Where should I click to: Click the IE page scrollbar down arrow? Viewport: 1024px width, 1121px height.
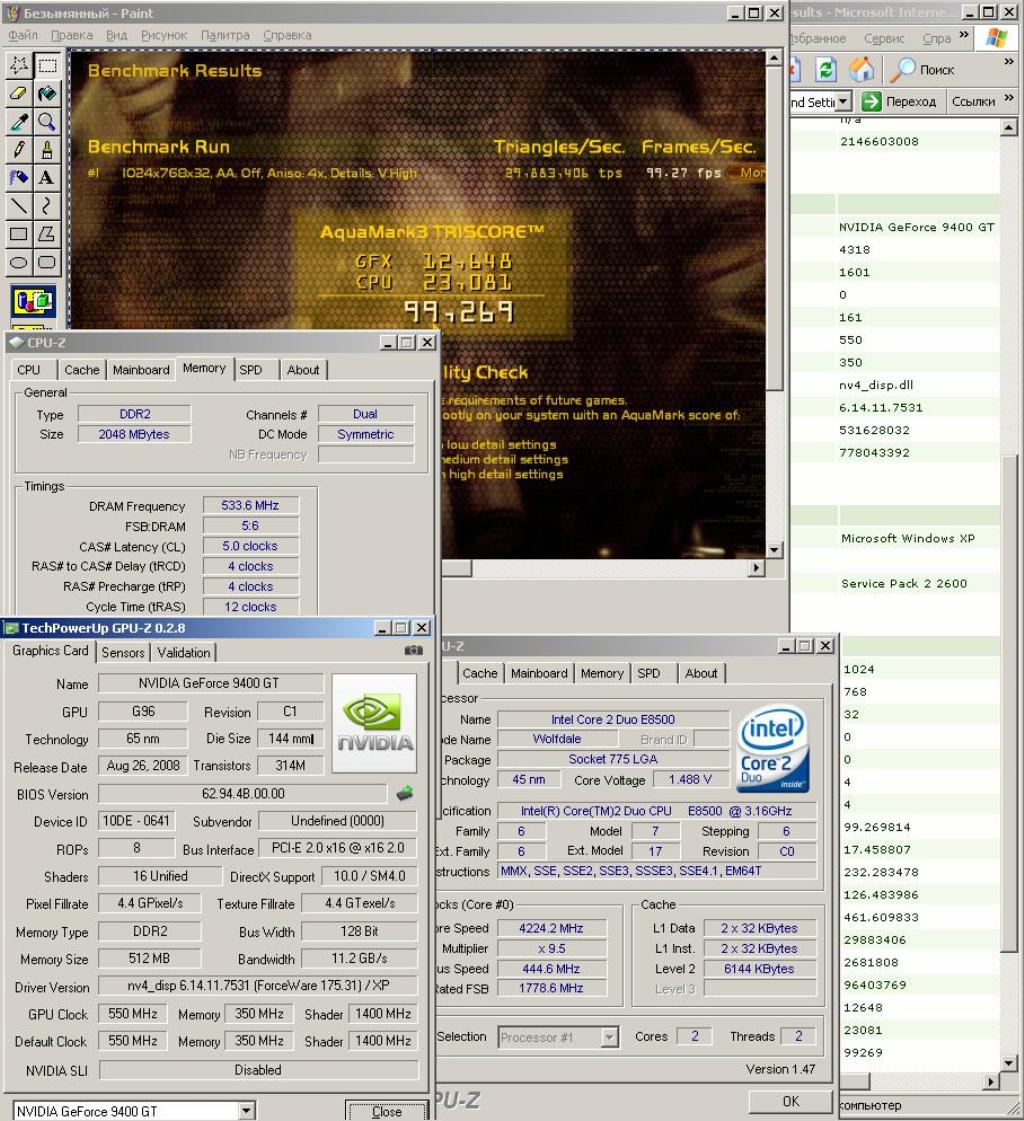pyautogui.click(x=1008, y=1062)
